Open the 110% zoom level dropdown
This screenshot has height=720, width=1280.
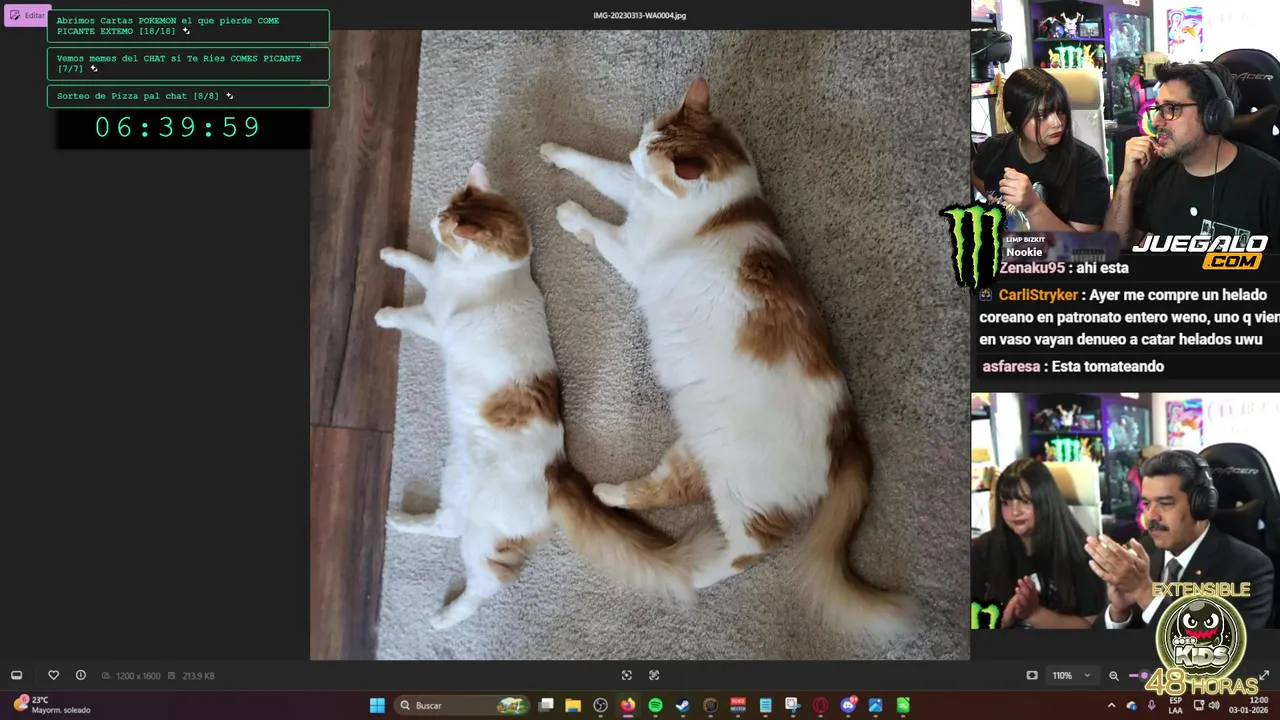tap(1073, 675)
